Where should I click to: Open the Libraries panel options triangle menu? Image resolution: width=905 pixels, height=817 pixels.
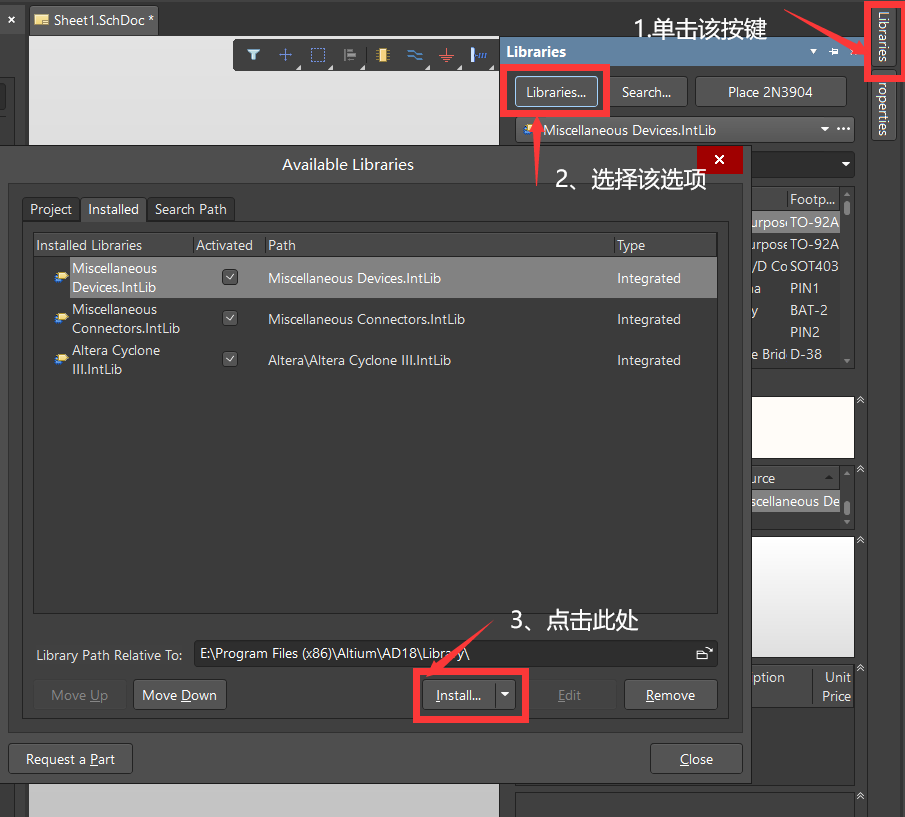(813, 52)
